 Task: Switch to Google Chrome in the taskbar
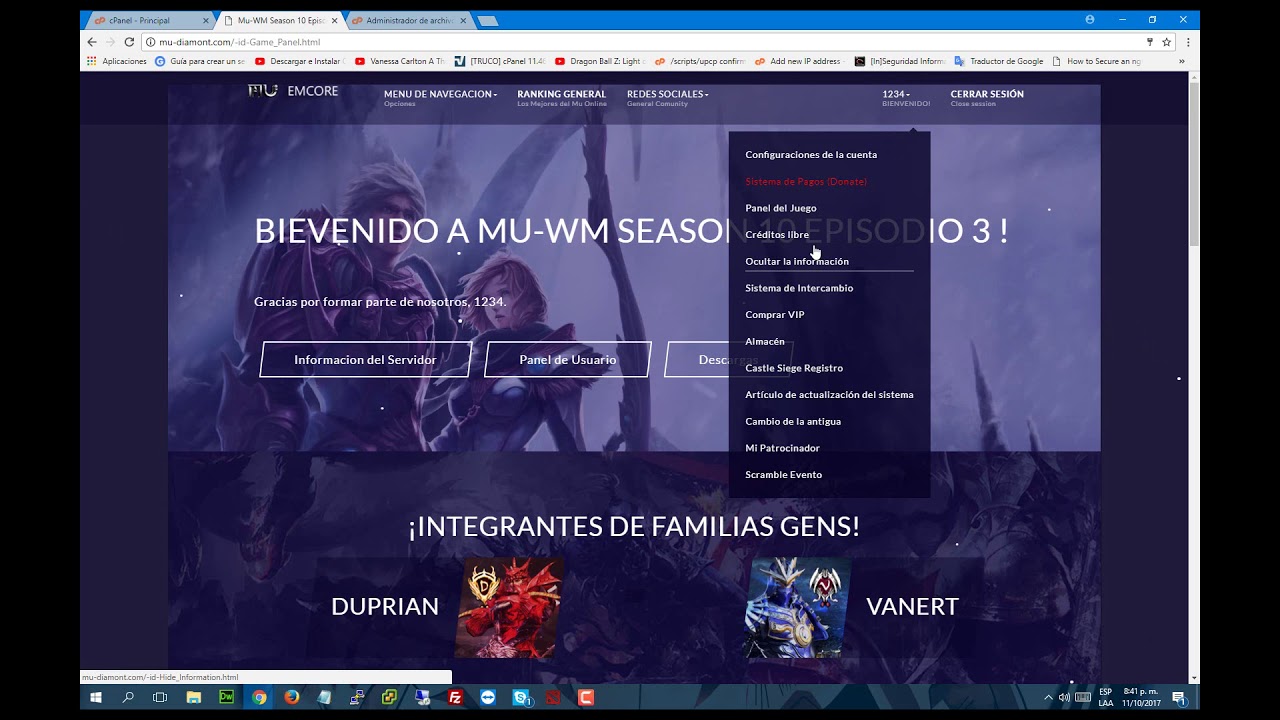(x=259, y=697)
